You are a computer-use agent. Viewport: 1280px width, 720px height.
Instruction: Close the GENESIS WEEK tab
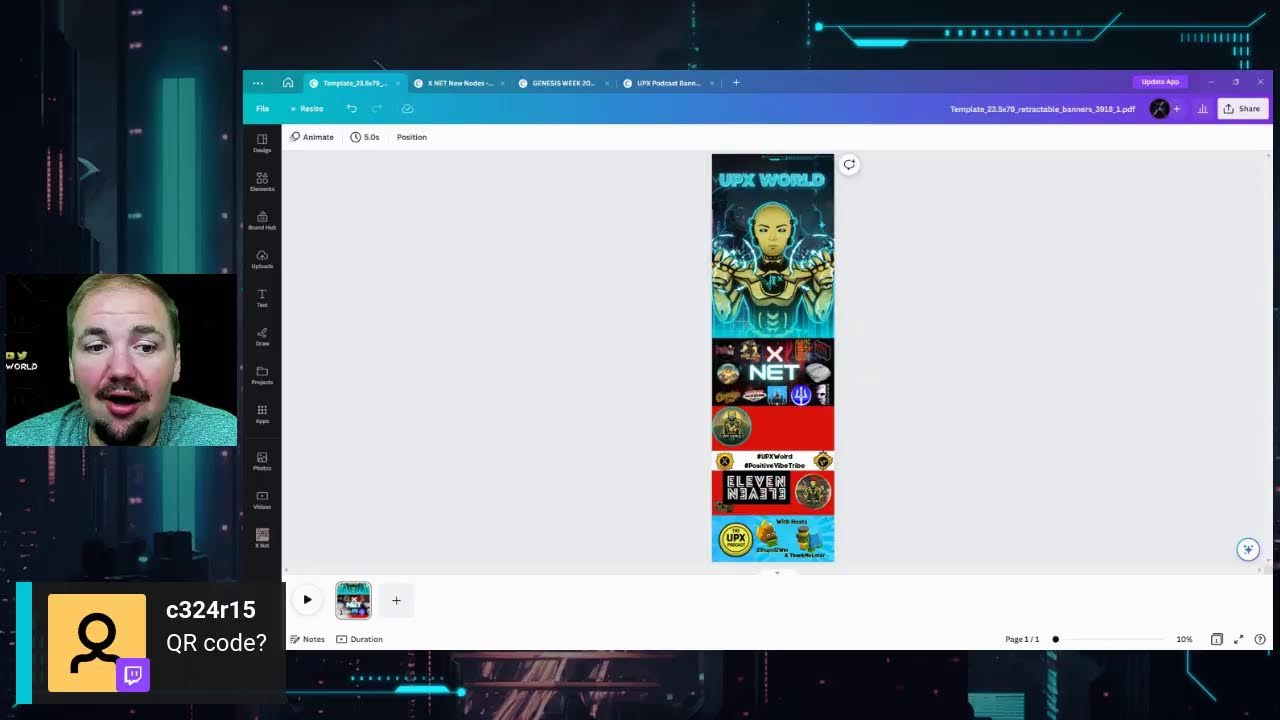[606, 83]
